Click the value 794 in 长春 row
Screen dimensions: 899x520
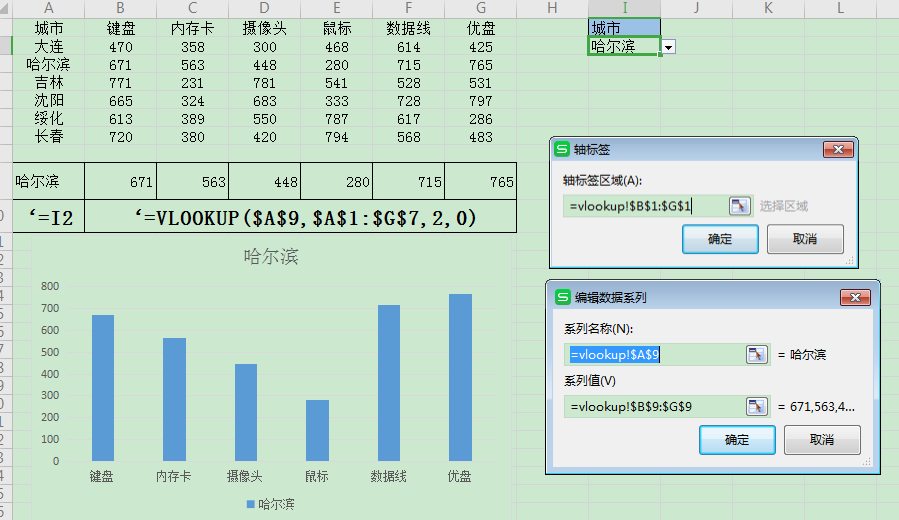pyautogui.click(x=337, y=137)
